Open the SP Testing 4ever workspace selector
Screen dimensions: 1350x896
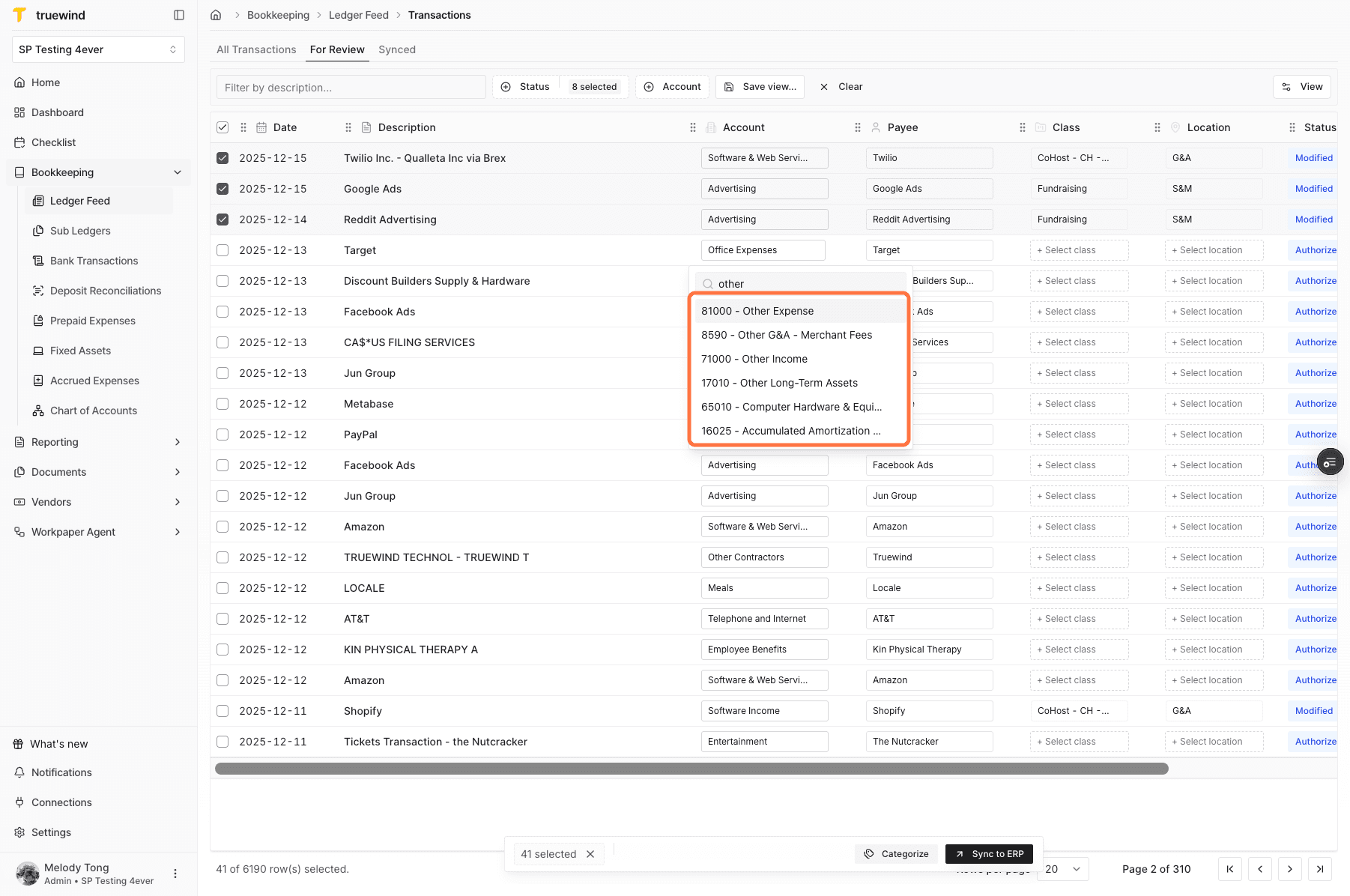coord(98,49)
